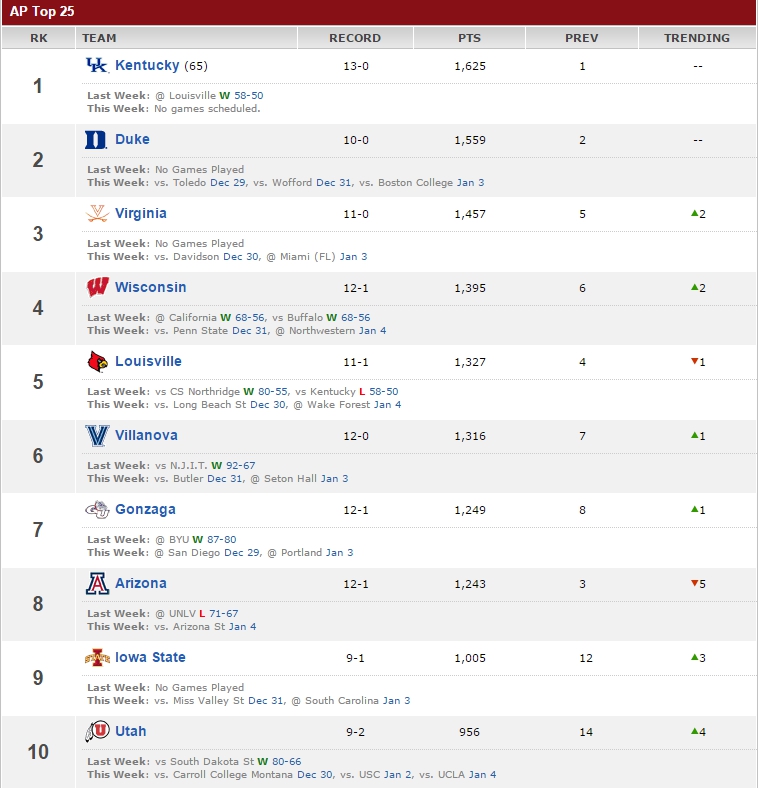Select the Wisconsin red W logo
759x788 pixels.
point(98,287)
